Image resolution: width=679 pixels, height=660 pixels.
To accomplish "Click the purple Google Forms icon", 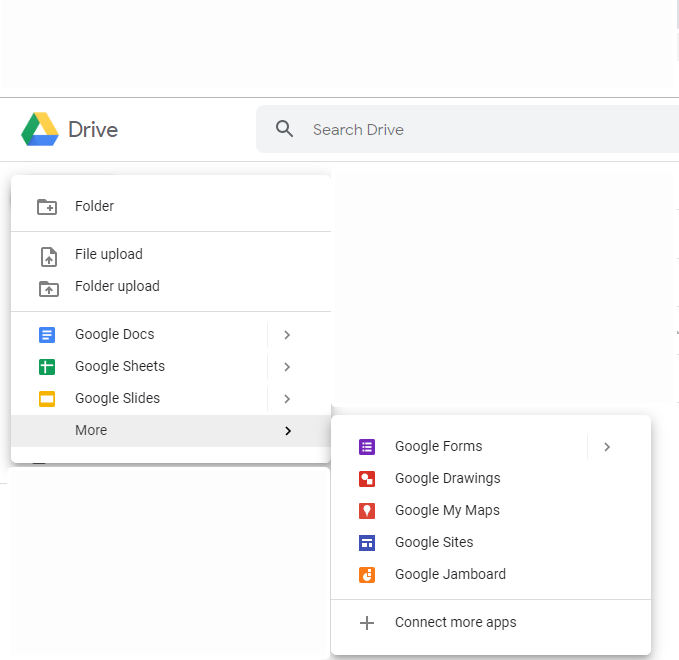I will [x=367, y=447].
